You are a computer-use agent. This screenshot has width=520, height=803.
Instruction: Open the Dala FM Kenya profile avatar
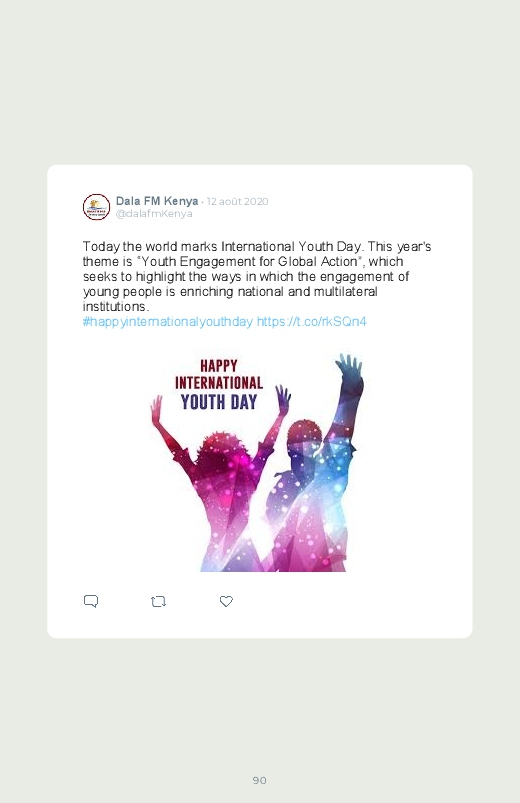coord(96,207)
